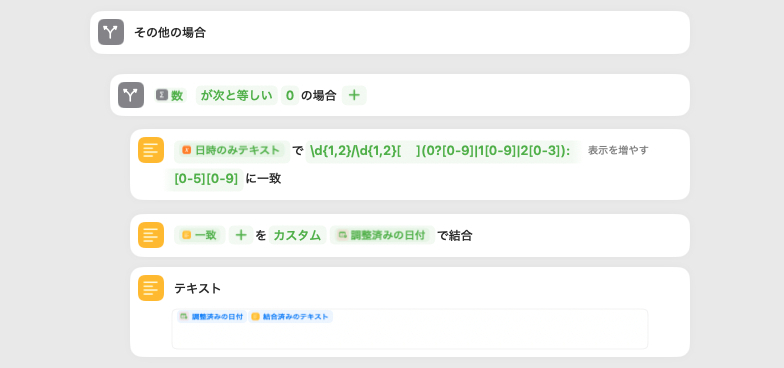Viewport: 784px width, 368px height.
Task: Select the 結合済みのテキスト token in the text box
Action: click(290, 316)
